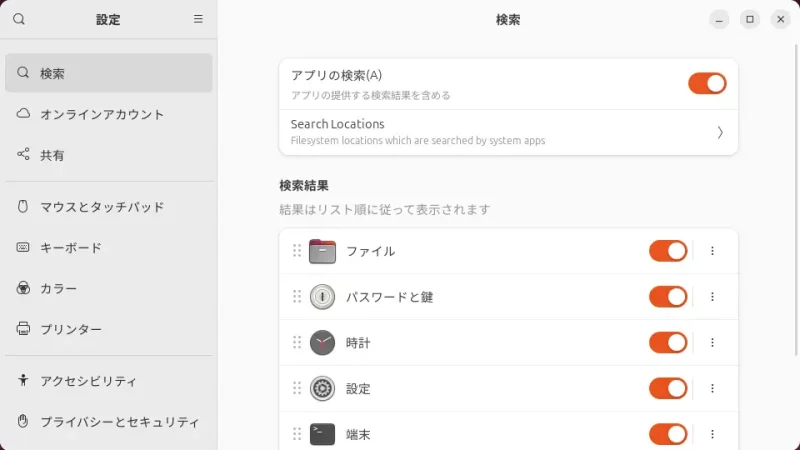800x450 pixels.
Task: Click the ファイル folder app icon
Action: [x=322, y=251]
